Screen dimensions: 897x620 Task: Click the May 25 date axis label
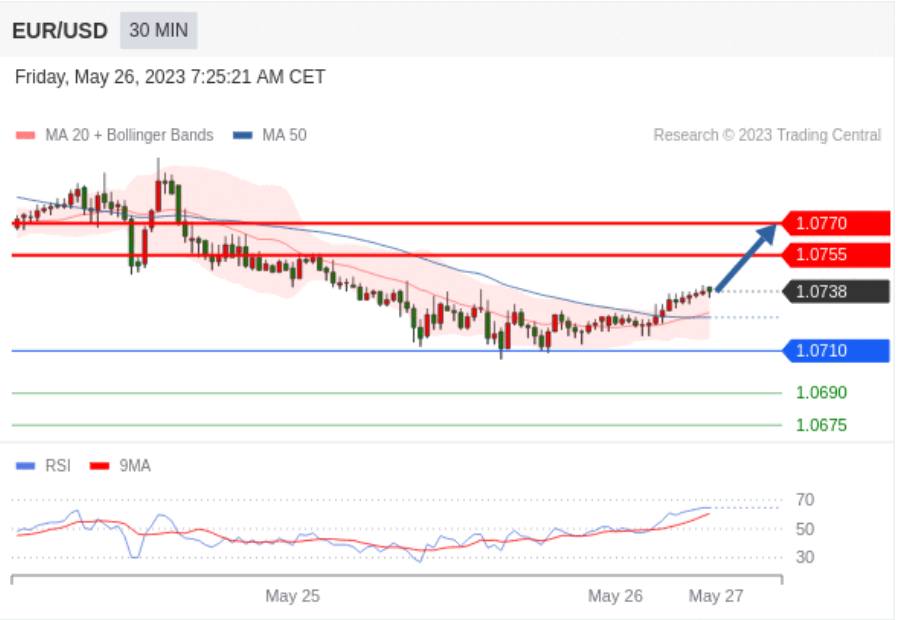(292, 596)
